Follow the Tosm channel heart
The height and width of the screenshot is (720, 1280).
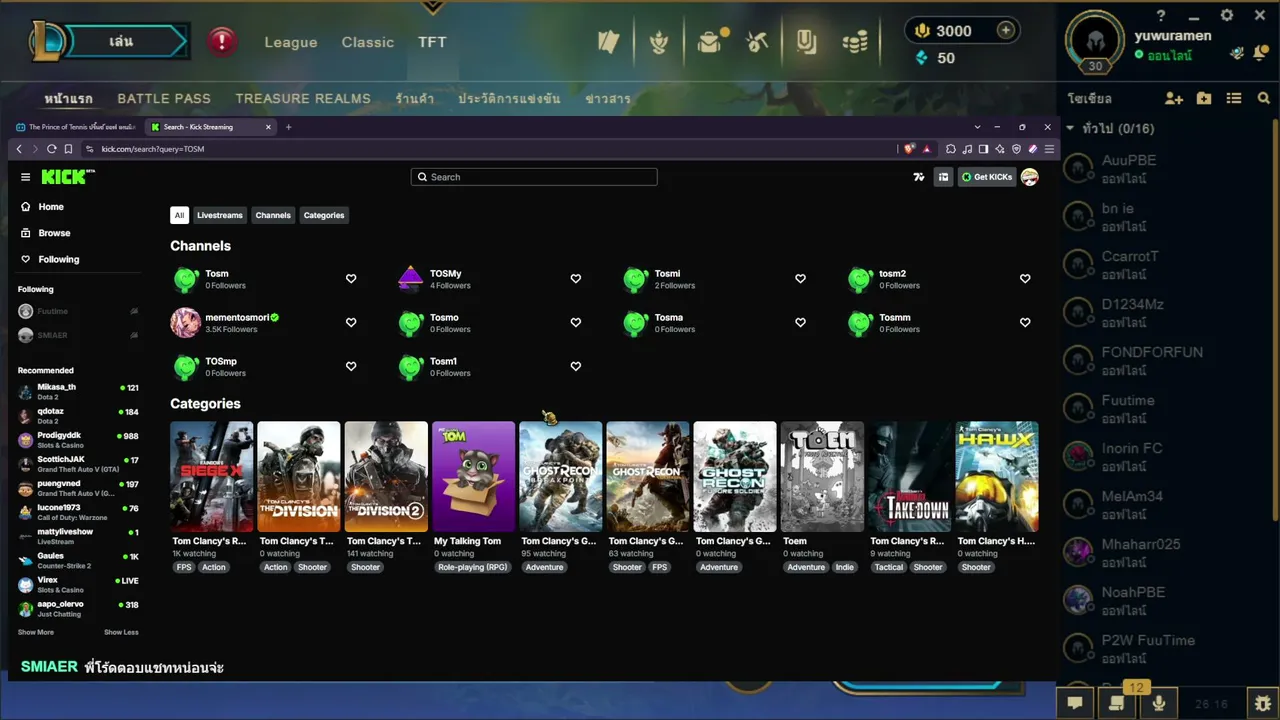[x=351, y=279]
